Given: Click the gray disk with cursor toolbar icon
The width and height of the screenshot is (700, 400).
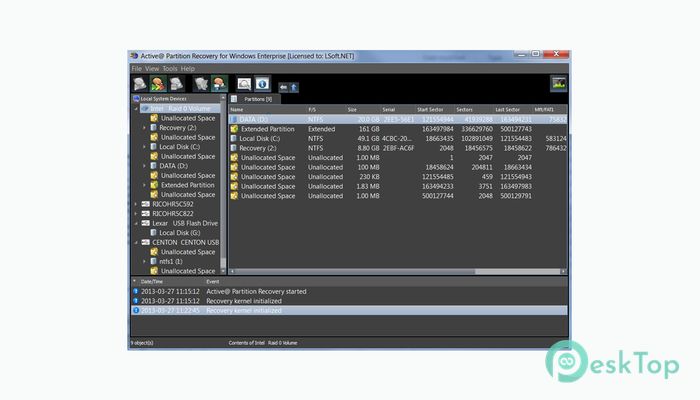Looking at the screenshot, I should point(177,83).
